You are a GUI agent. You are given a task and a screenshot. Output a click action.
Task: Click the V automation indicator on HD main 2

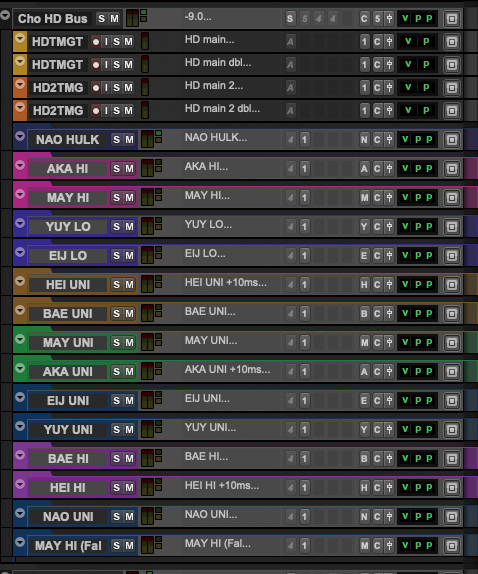(408, 87)
